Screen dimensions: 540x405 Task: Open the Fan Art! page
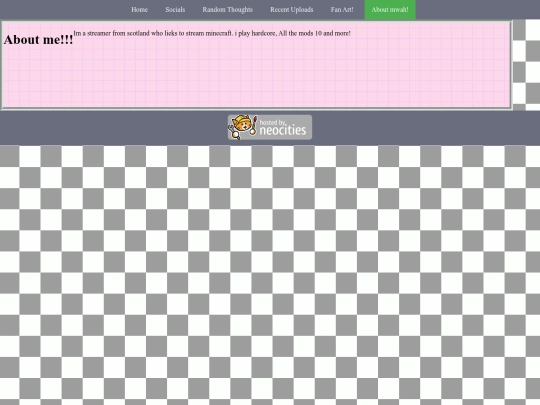click(342, 10)
